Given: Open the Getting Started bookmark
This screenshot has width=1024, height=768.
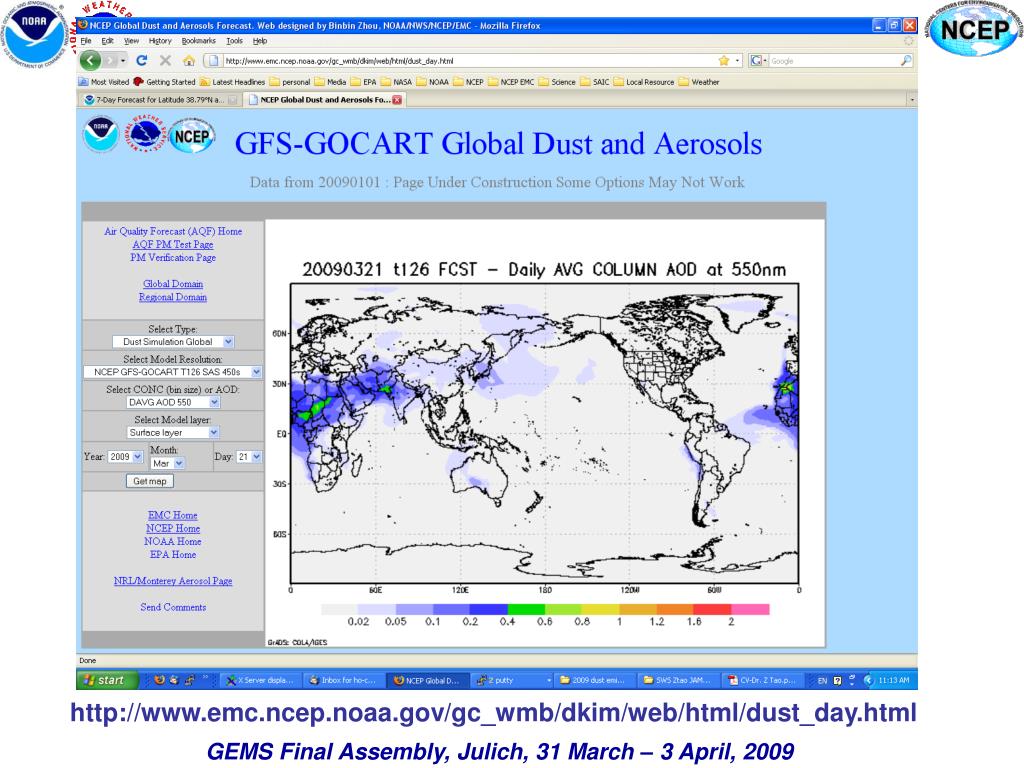Looking at the screenshot, I should (x=164, y=82).
